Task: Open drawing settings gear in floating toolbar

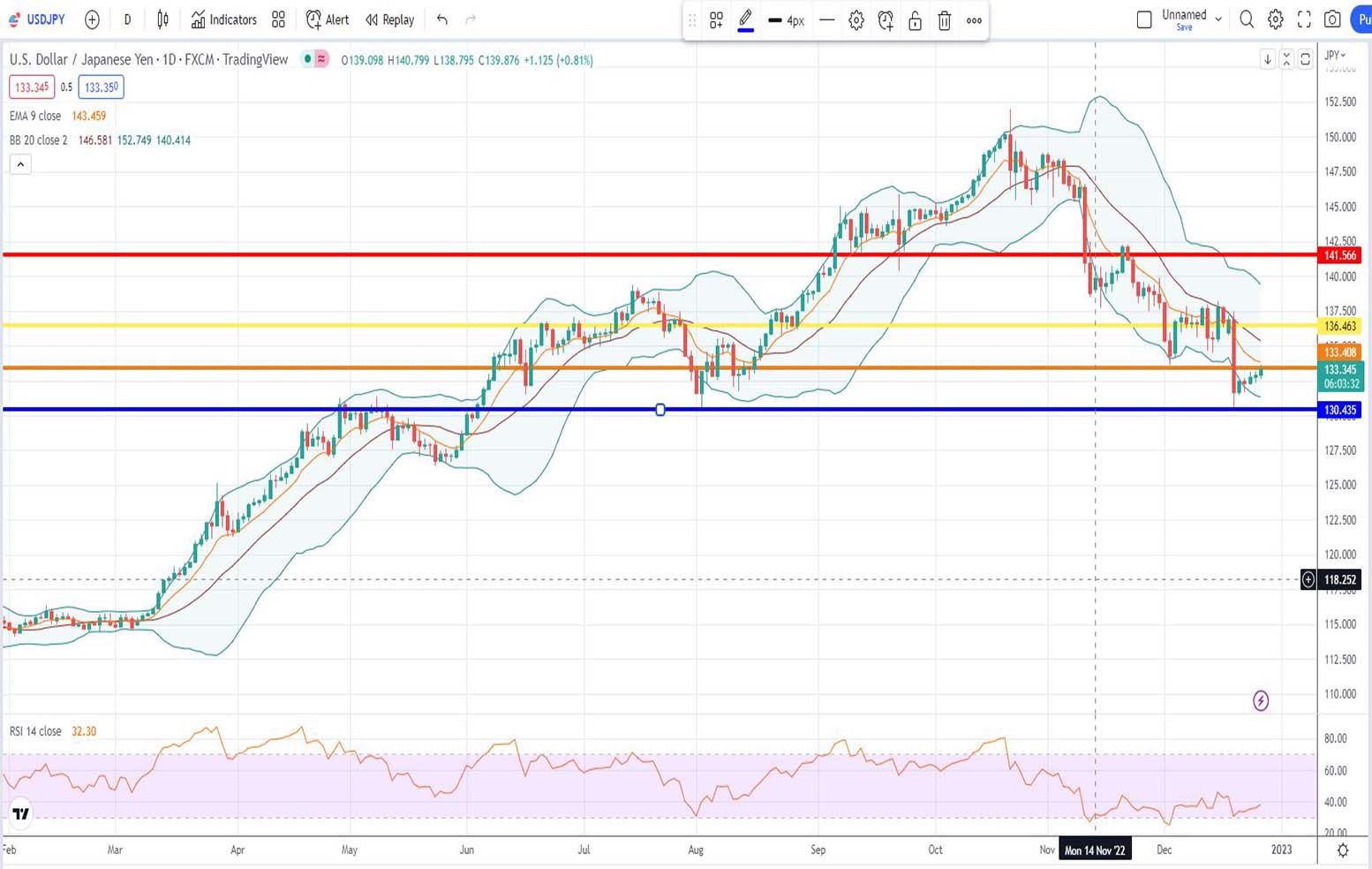Action: pyautogui.click(x=856, y=20)
